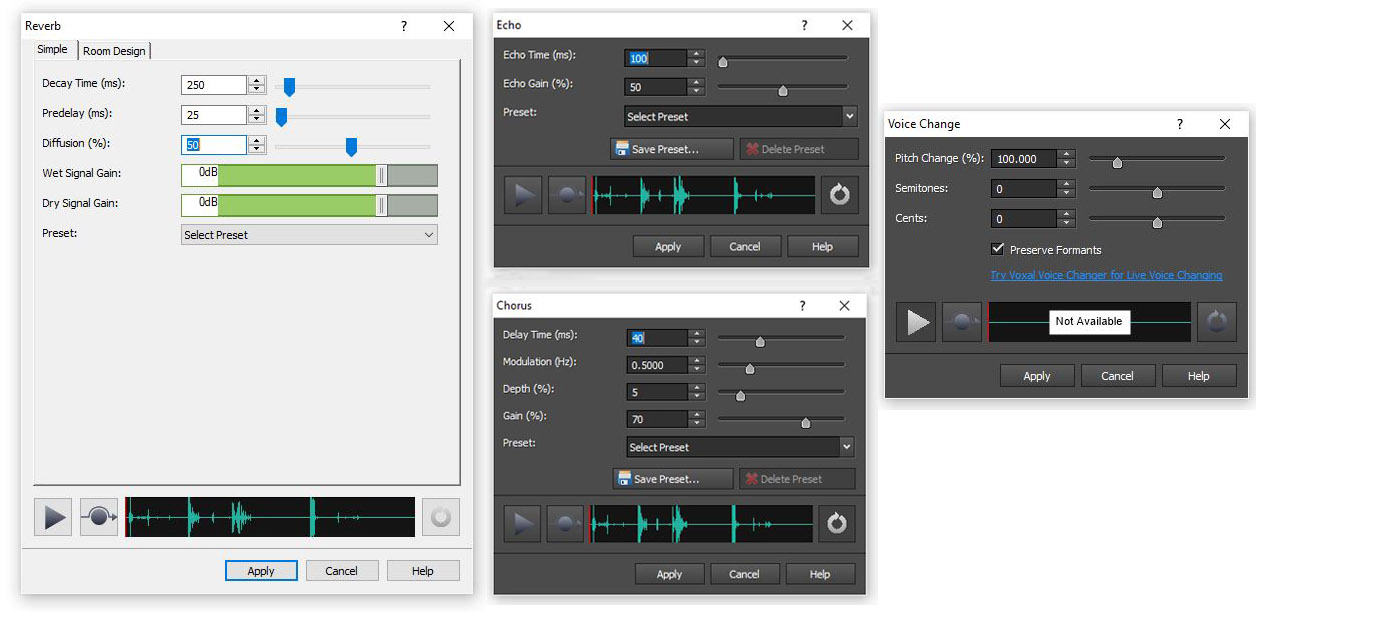Viewport: 1396px width, 618px height.
Task: Click the loop reset icon in Chorus window
Action: 838,523
